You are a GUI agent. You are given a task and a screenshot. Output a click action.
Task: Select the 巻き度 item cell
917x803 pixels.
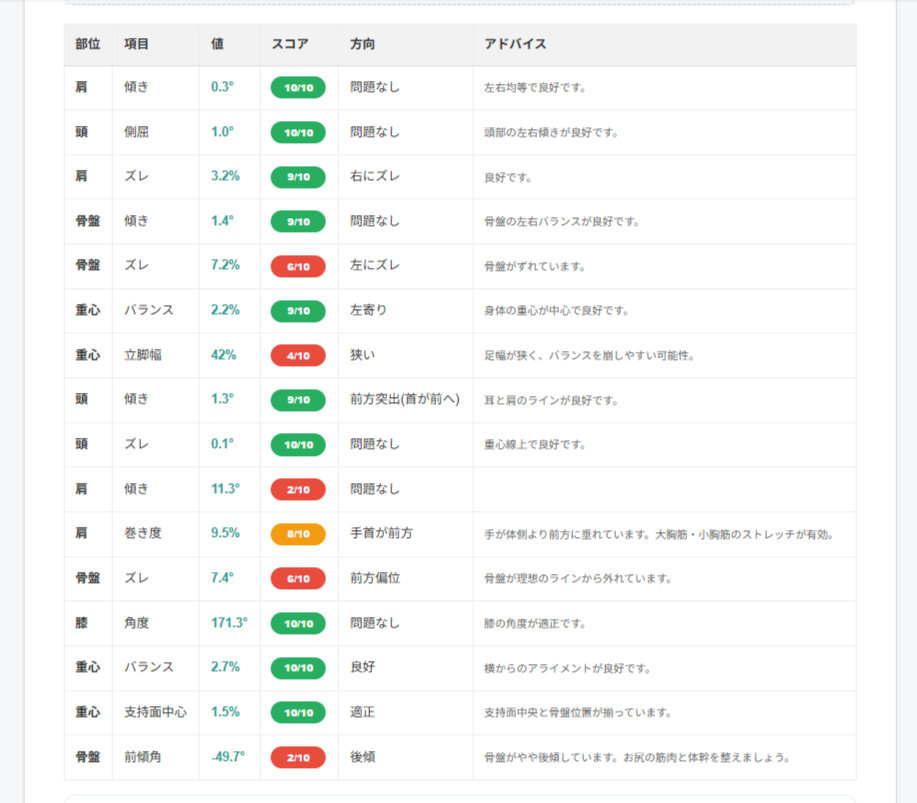[x=142, y=534]
